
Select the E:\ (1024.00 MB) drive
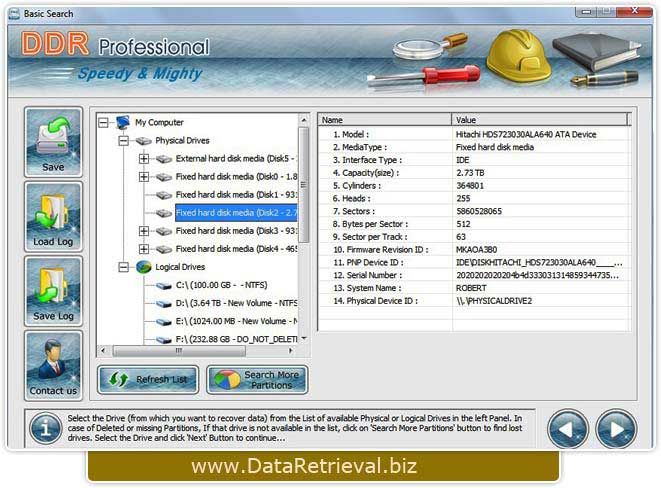pos(236,322)
